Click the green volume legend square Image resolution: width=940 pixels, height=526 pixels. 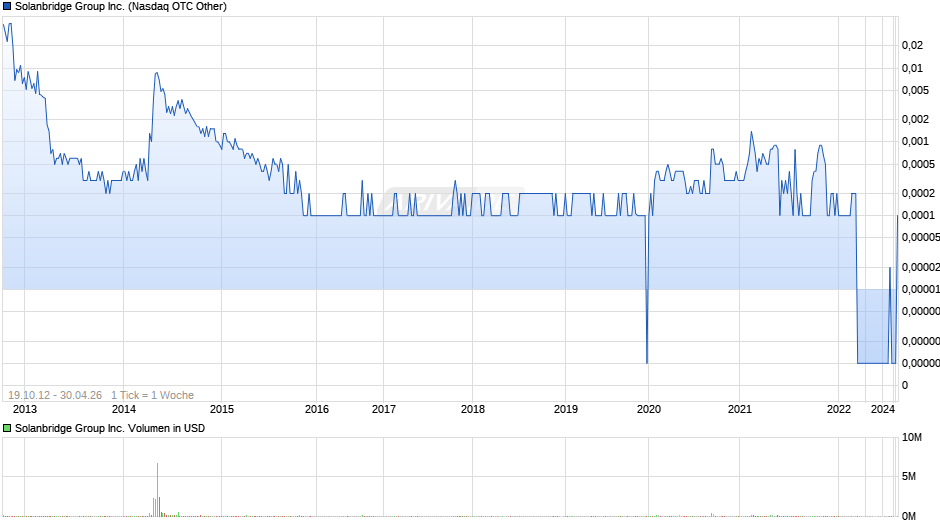[7, 428]
